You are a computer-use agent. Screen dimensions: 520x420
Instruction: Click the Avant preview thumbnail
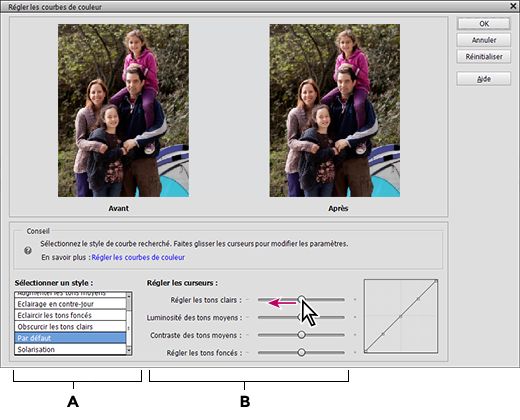(x=123, y=110)
